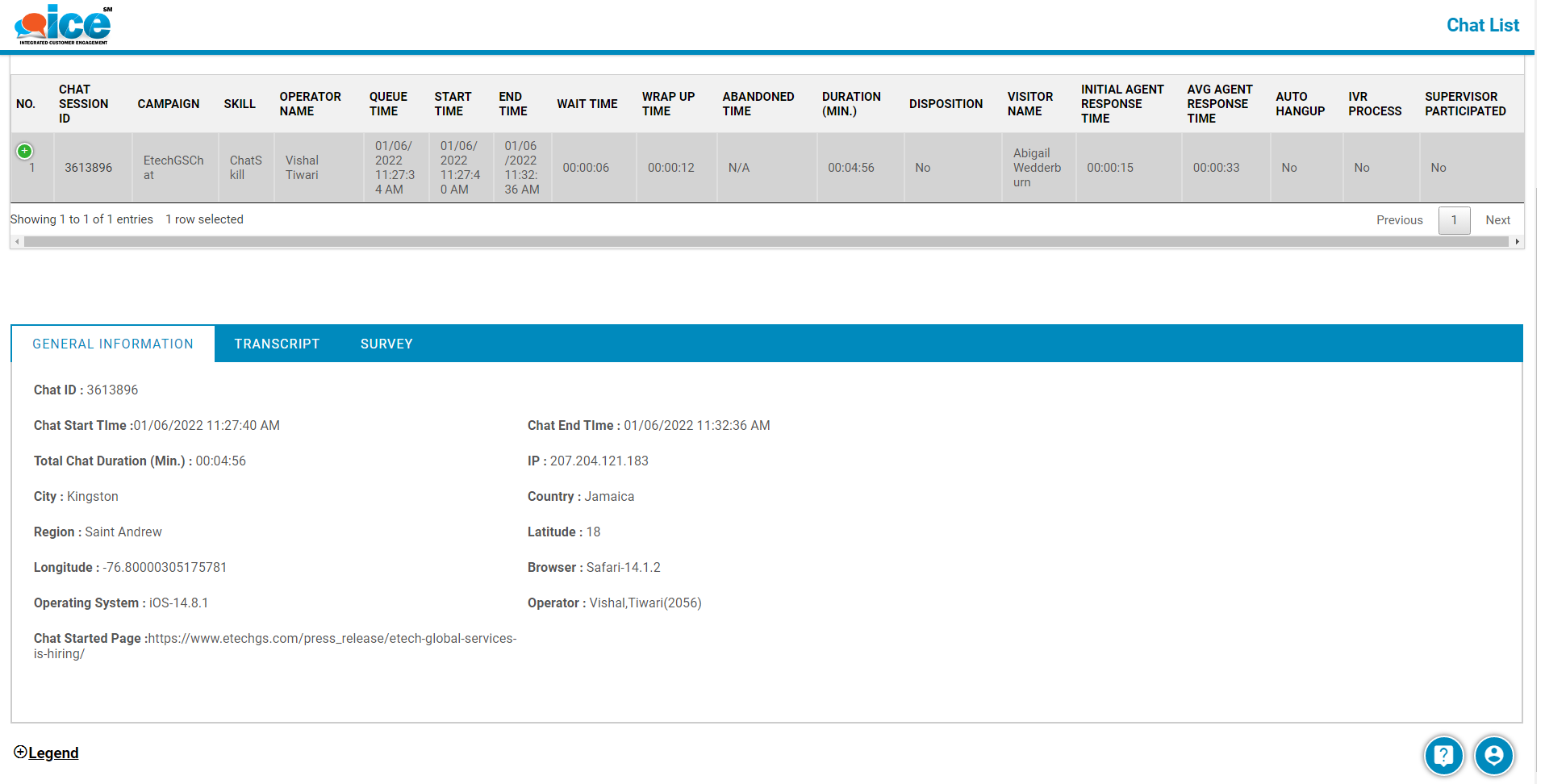Click the scrollbar left arrow
Viewport: 1545px width, 784px height.
pos(17,242)
